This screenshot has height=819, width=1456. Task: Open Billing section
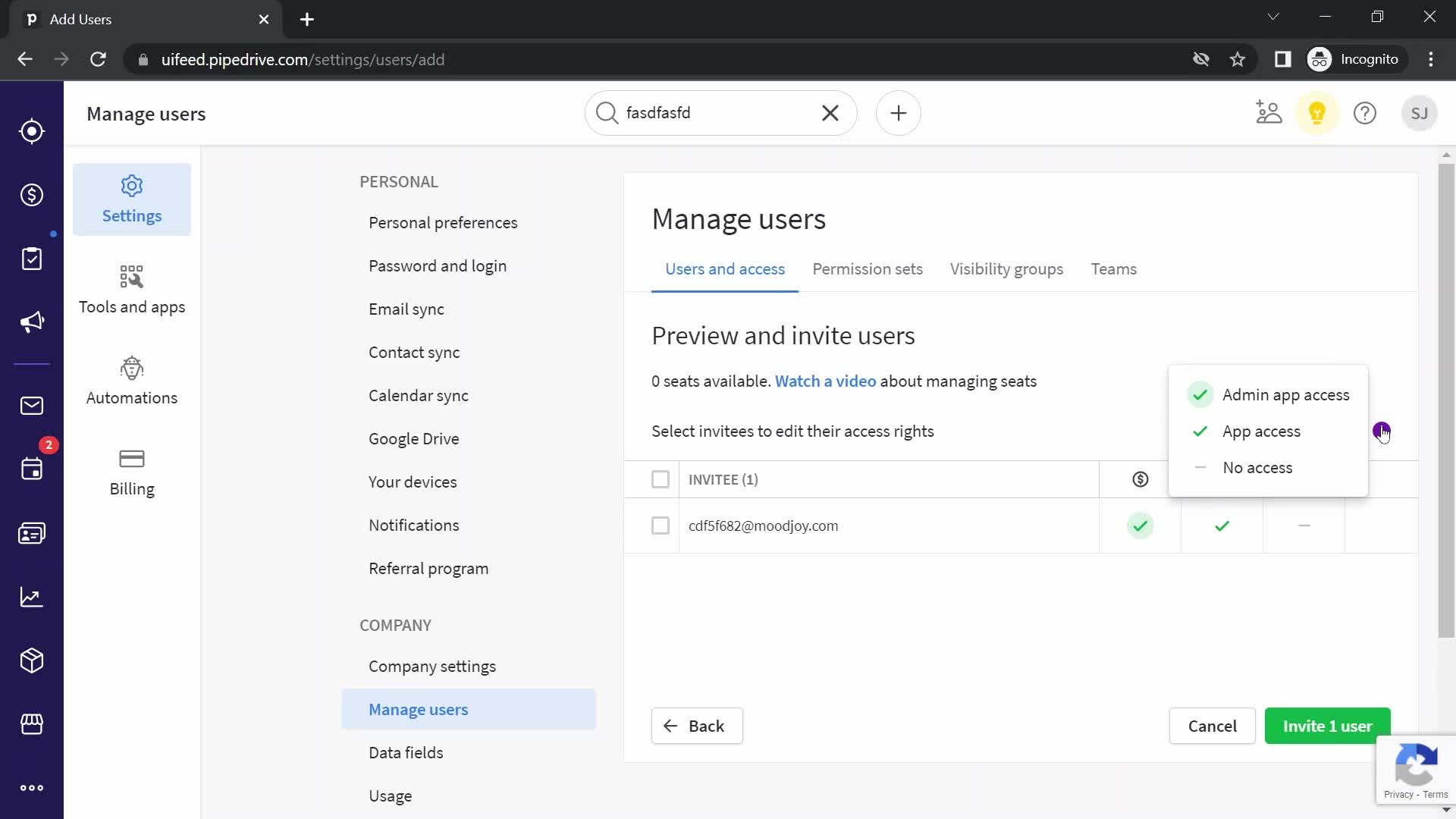click(x=132, y=472)
